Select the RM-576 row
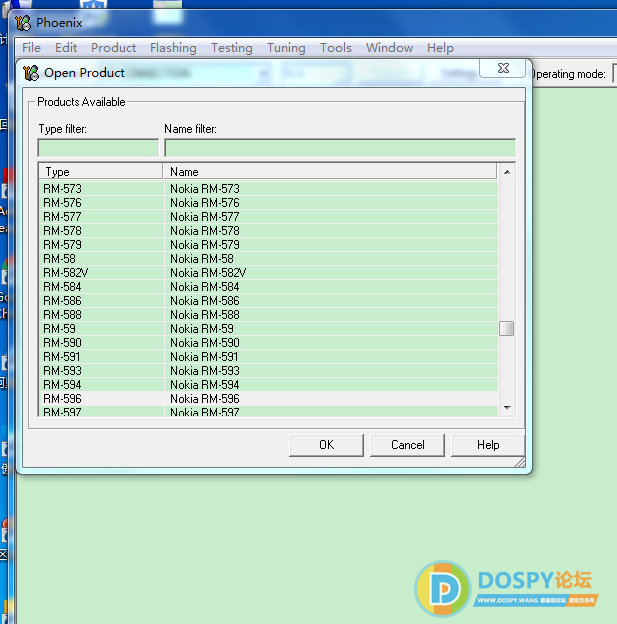Screen dimensions: 617x624 [x=268, y=203]
